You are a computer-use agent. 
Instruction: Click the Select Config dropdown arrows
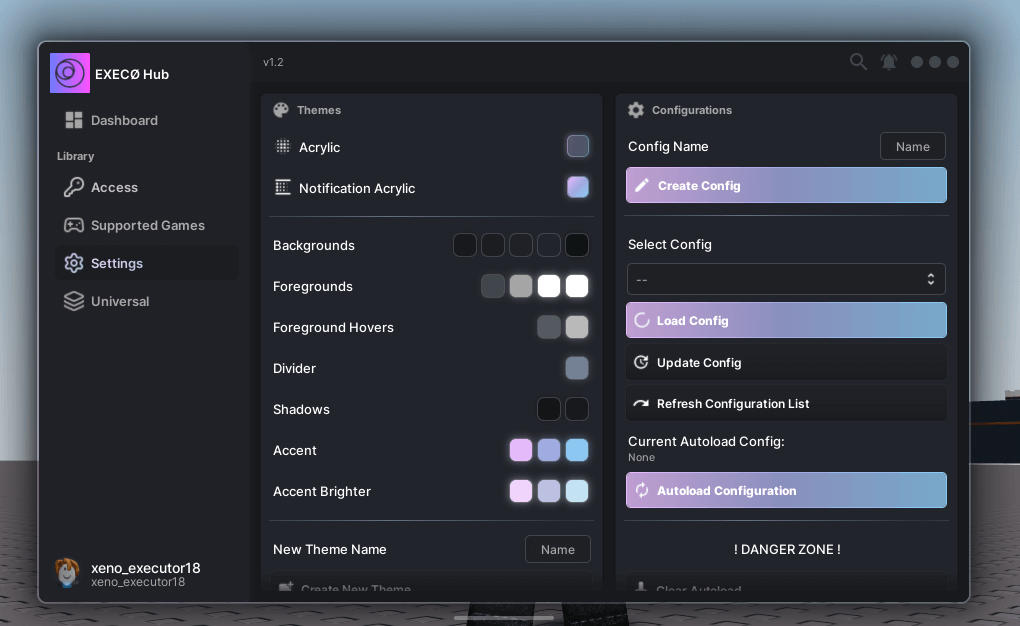(931, 279)
